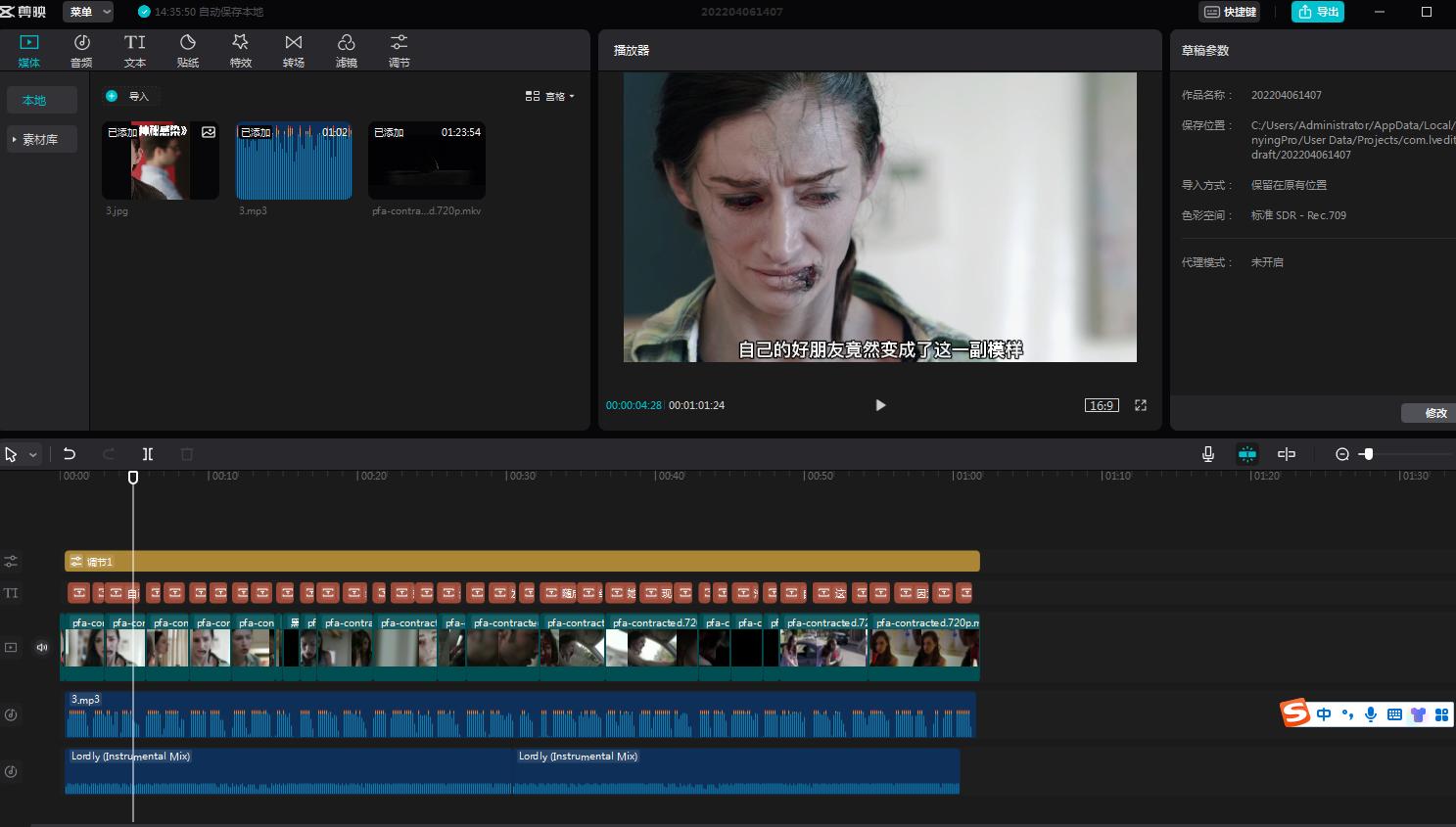Image resolution: width=1456 pixels, height=827 pixels.
Task: Play the preview video
Action: pos(880,405)
